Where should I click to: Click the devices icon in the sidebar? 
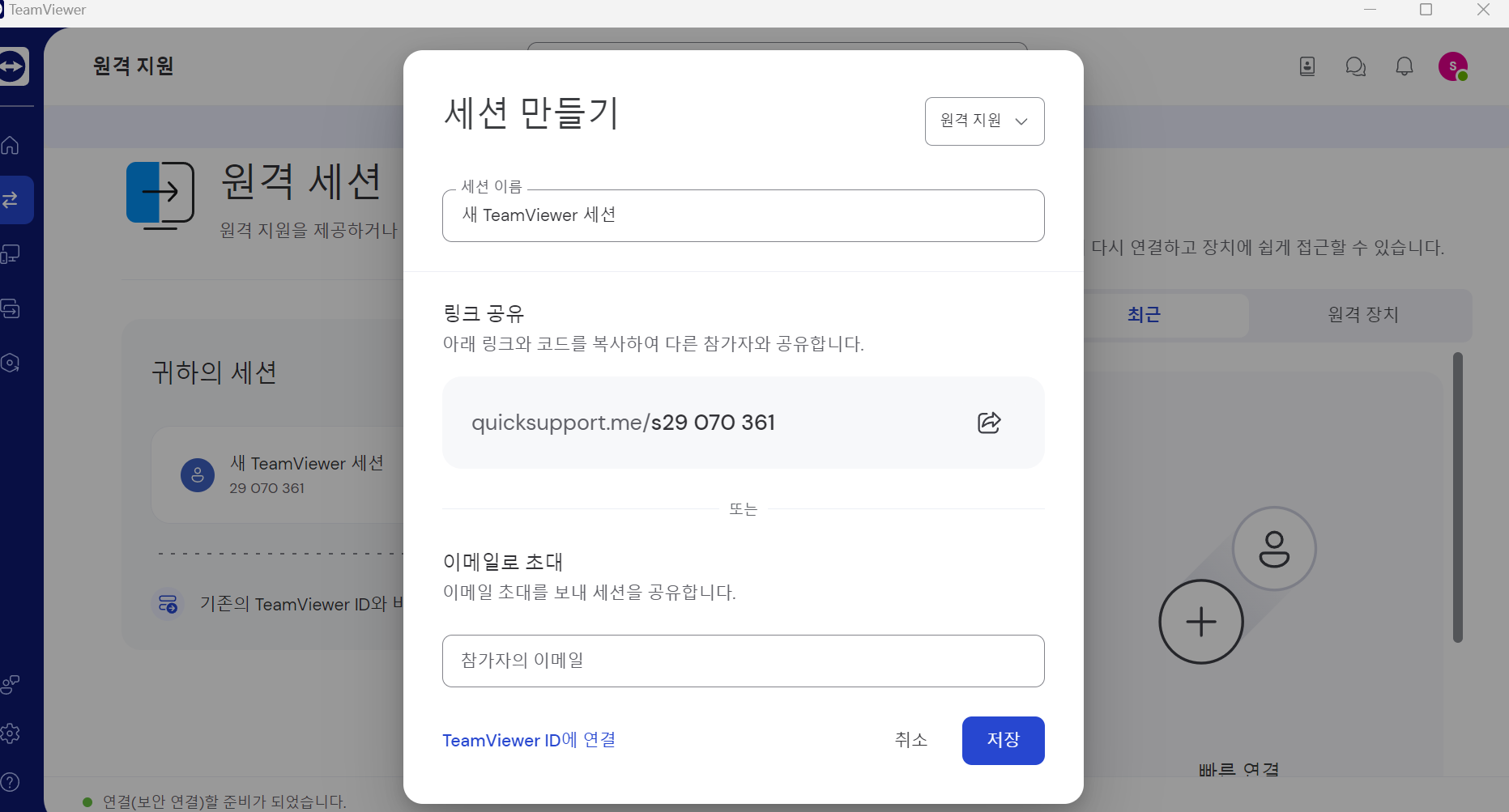(11, 253)
